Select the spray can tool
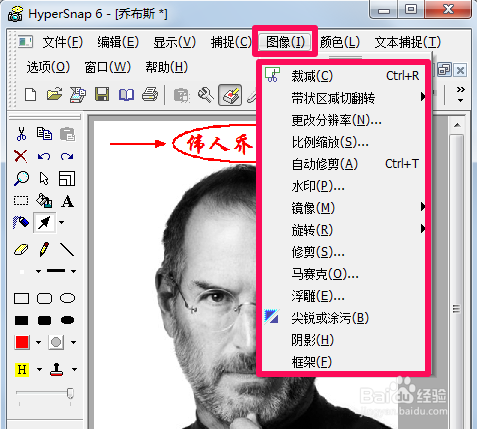Screen dimensions: 477x429 coord(21,222)
